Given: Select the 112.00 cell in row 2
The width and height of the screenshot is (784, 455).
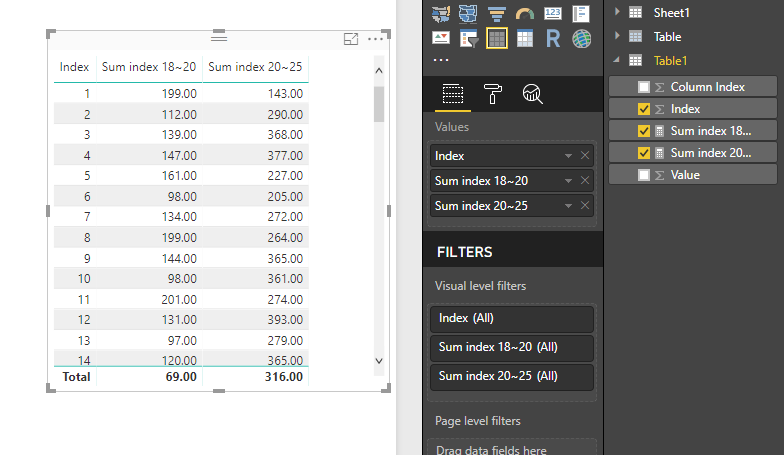Looking at the screenshot, I should click(179, 114).
